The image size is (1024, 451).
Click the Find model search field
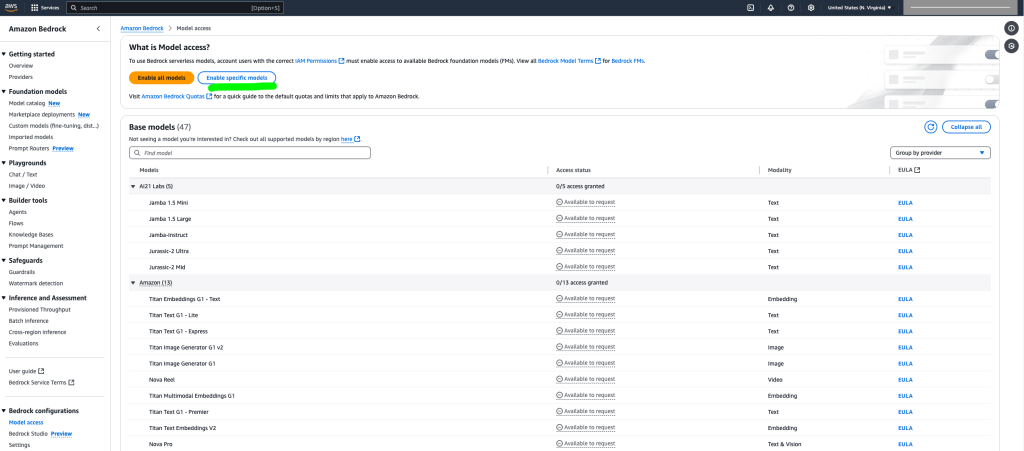(250, 153)
